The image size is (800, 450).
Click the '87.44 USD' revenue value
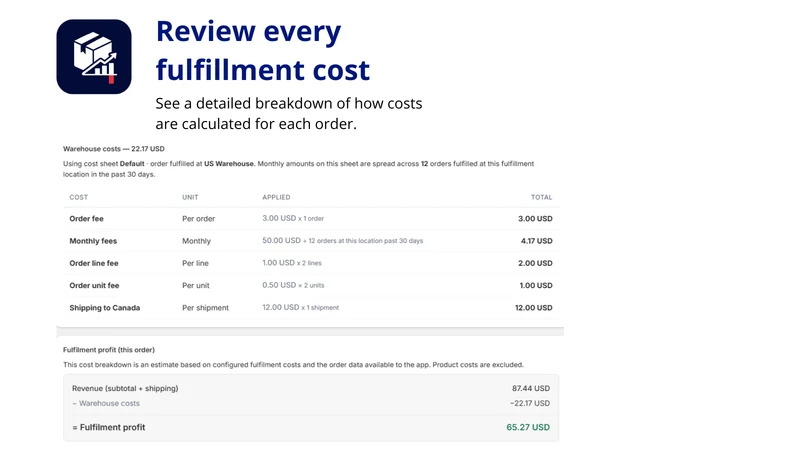click(531, 388)
